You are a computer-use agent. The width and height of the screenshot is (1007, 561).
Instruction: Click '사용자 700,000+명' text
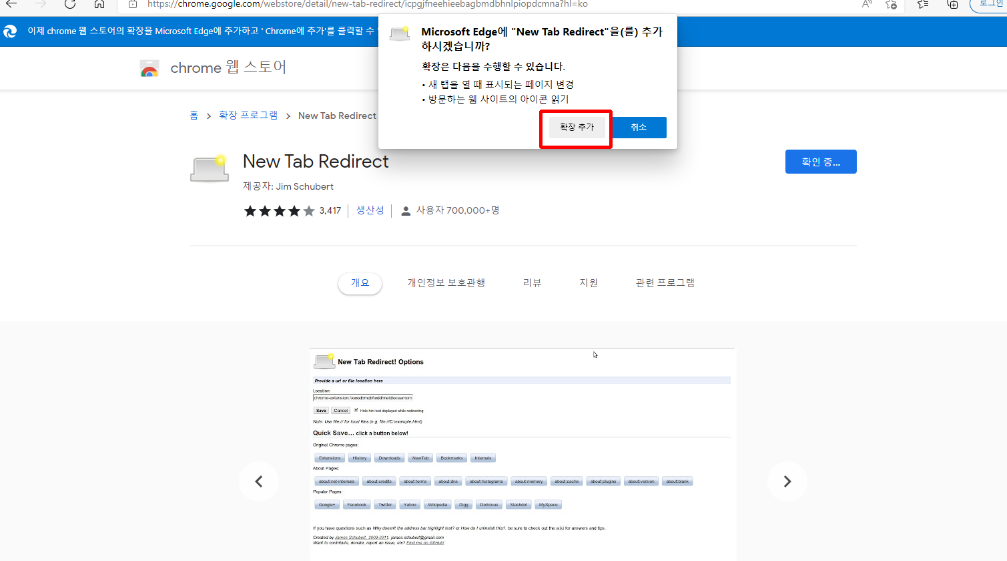[x=457, y=211]
